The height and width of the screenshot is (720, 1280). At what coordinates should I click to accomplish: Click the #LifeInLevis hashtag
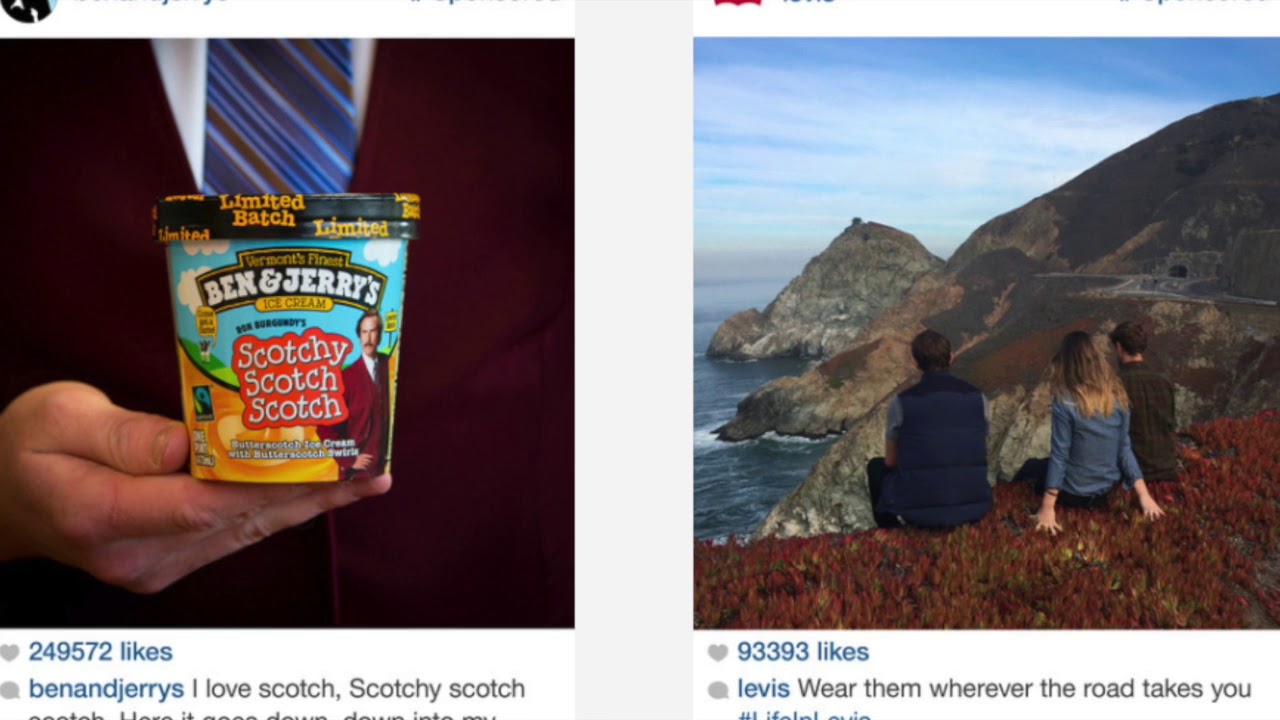click(x=804, y=716)
